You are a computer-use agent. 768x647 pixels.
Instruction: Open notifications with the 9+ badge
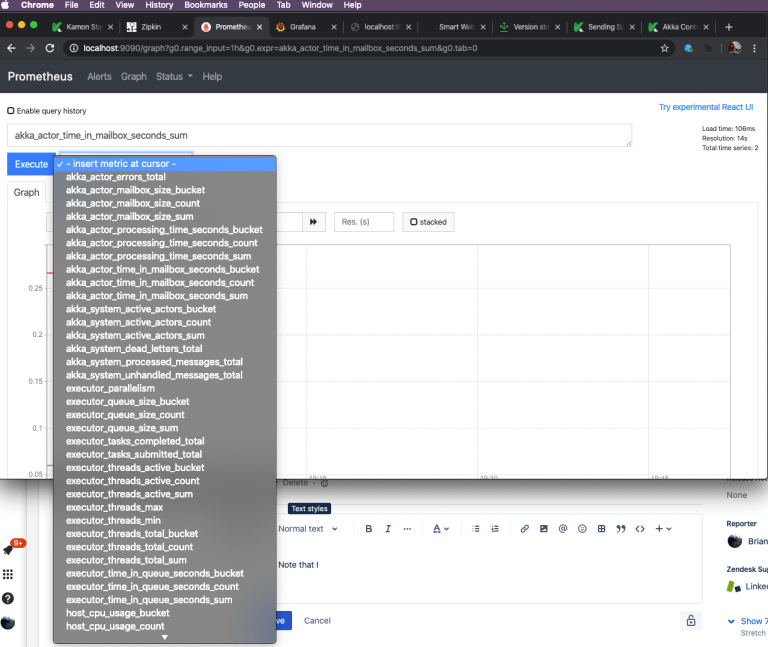(x=9, y=550)
